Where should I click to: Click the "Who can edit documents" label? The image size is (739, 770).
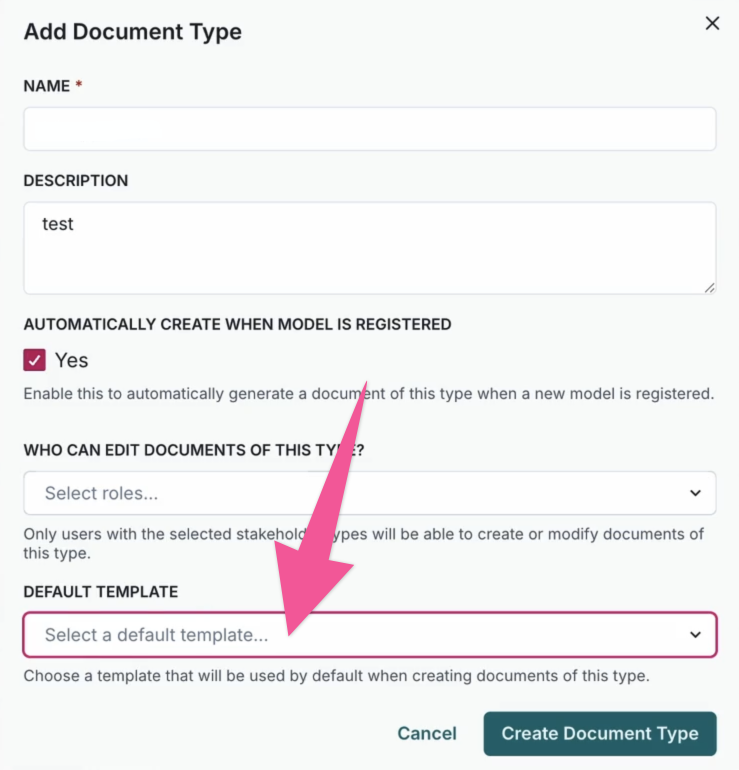click(x=193, y=450)
